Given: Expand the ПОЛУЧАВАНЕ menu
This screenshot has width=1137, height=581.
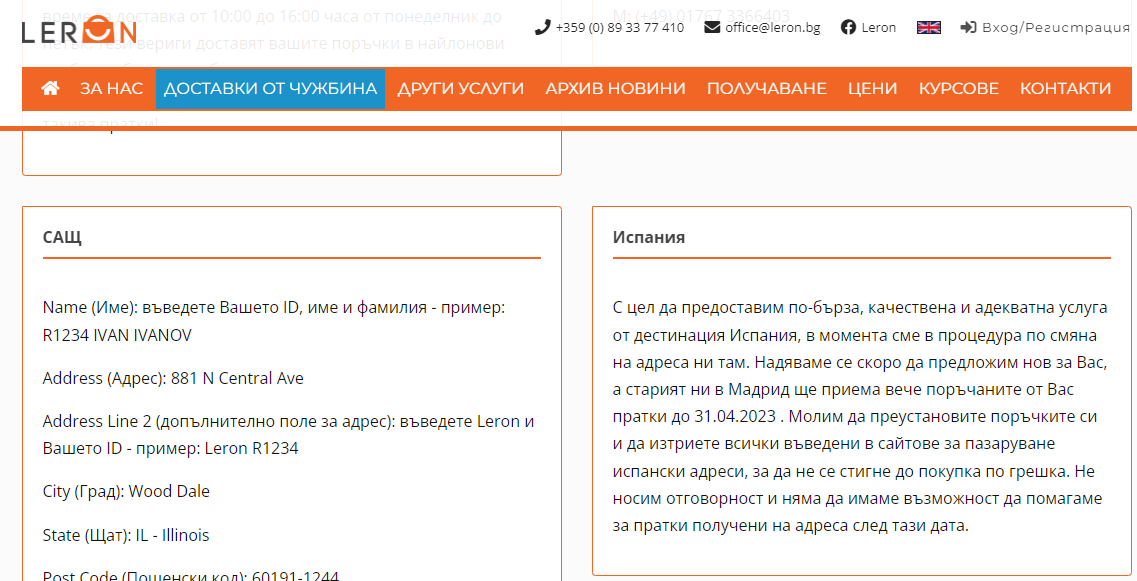Looking at the screenshot, I should point(766,89).
